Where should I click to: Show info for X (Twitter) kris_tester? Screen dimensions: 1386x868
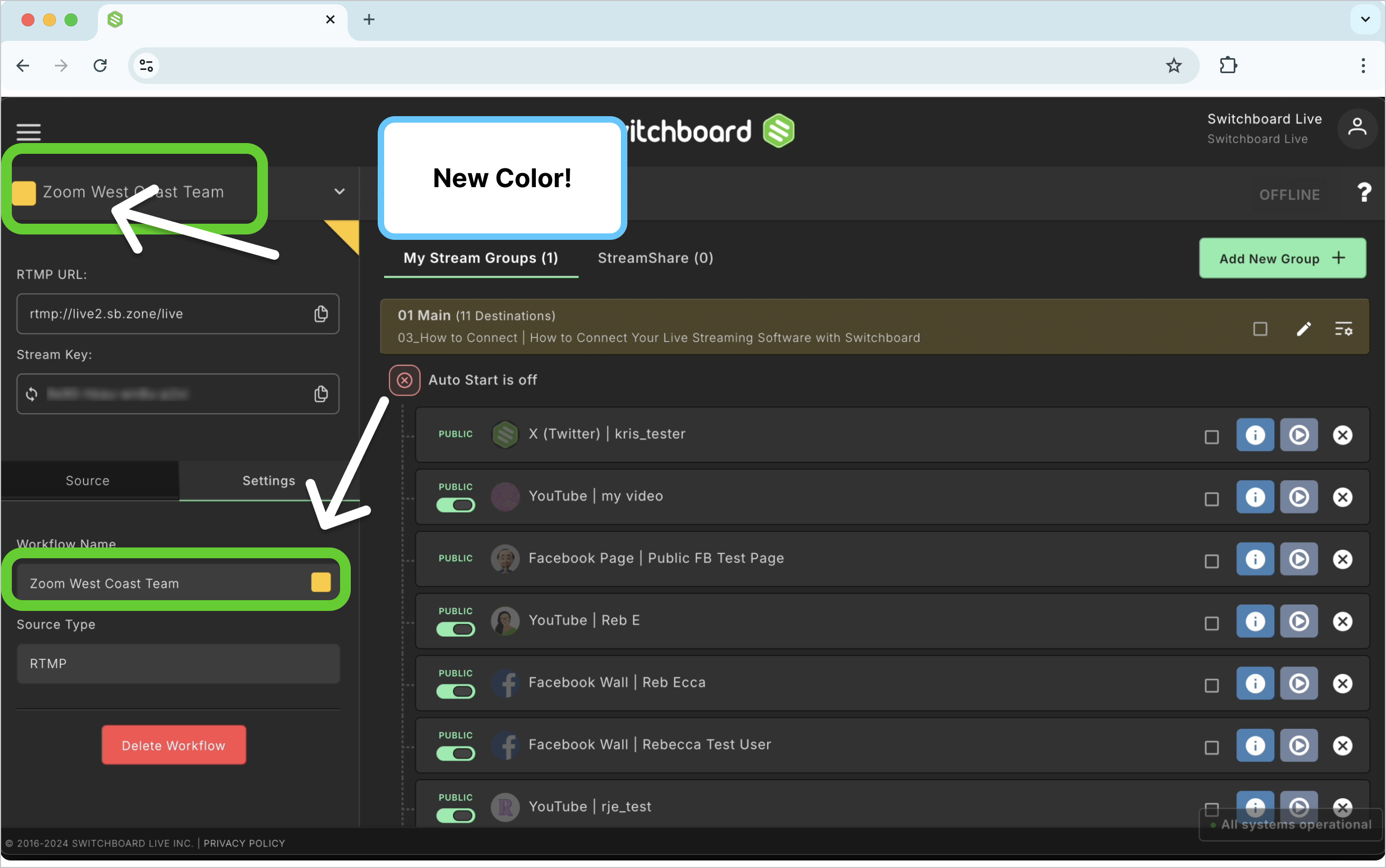(1255, 435)
